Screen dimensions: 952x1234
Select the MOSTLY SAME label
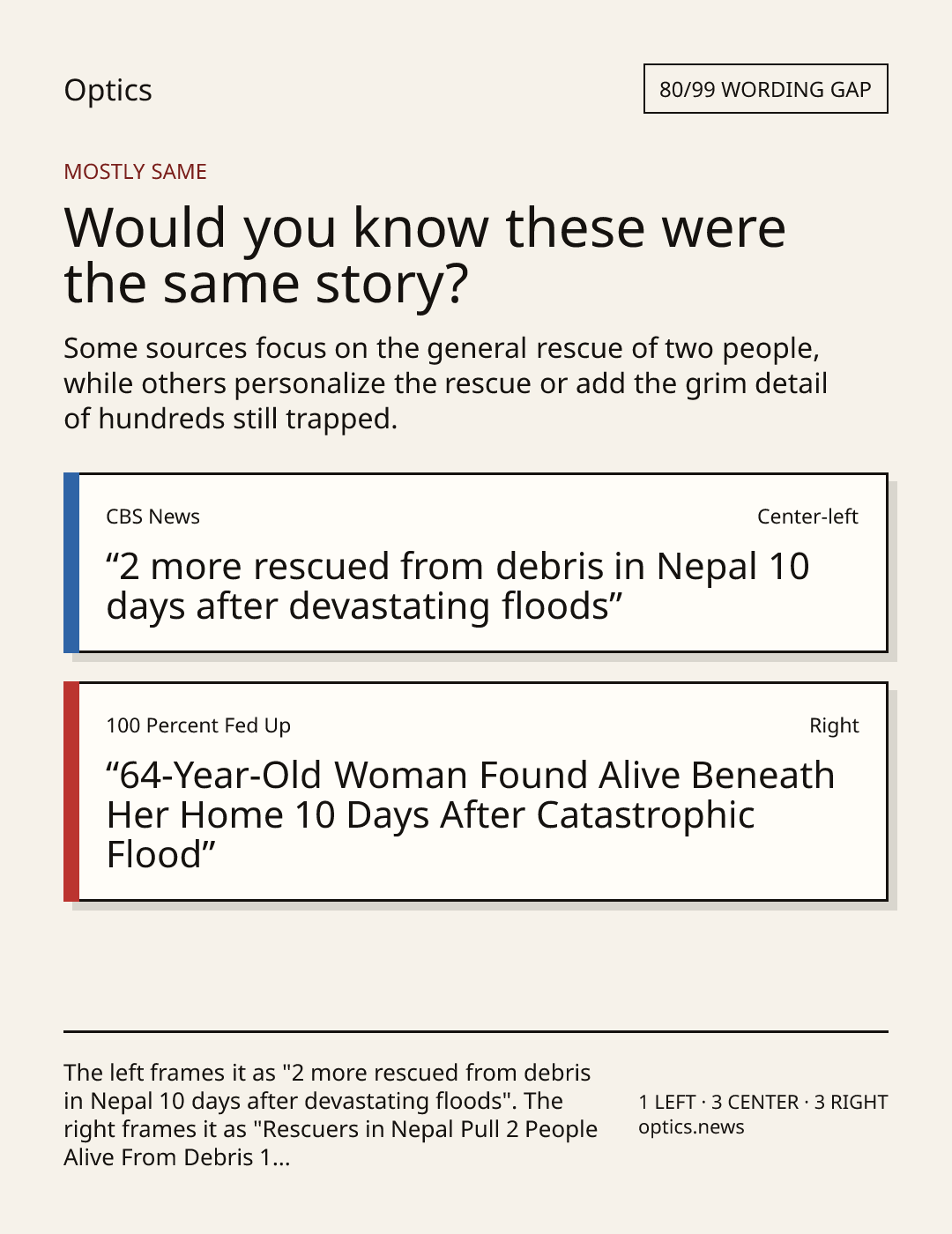click(135, 172)
